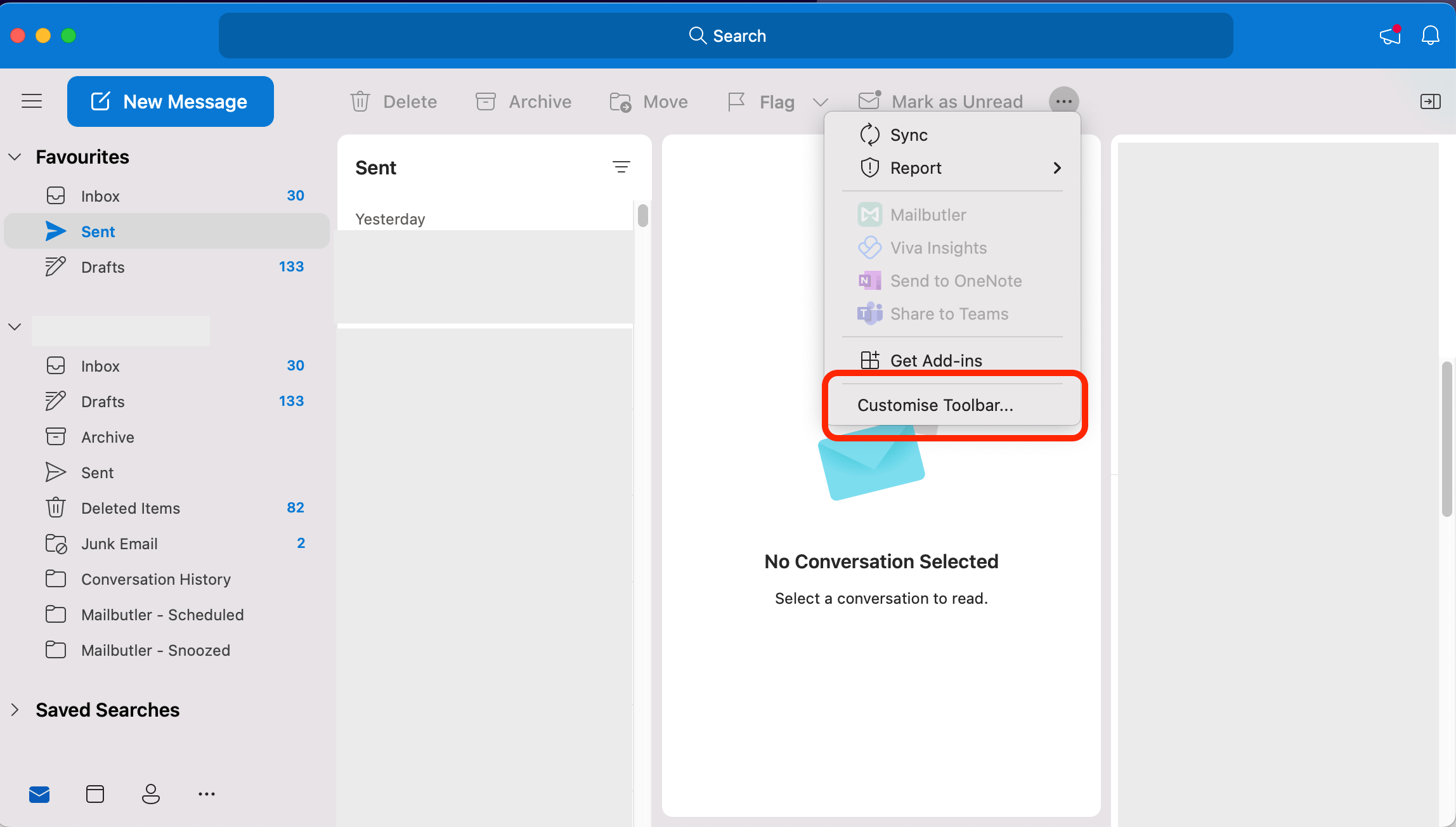Choose Sync from the overflow menu

click(x=909, y=134)
